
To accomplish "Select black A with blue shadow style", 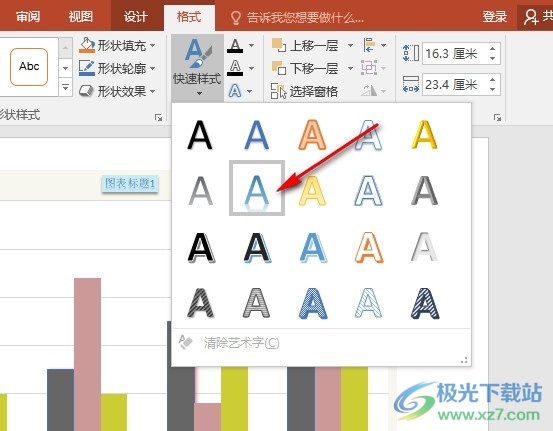I will click(257, 248).
